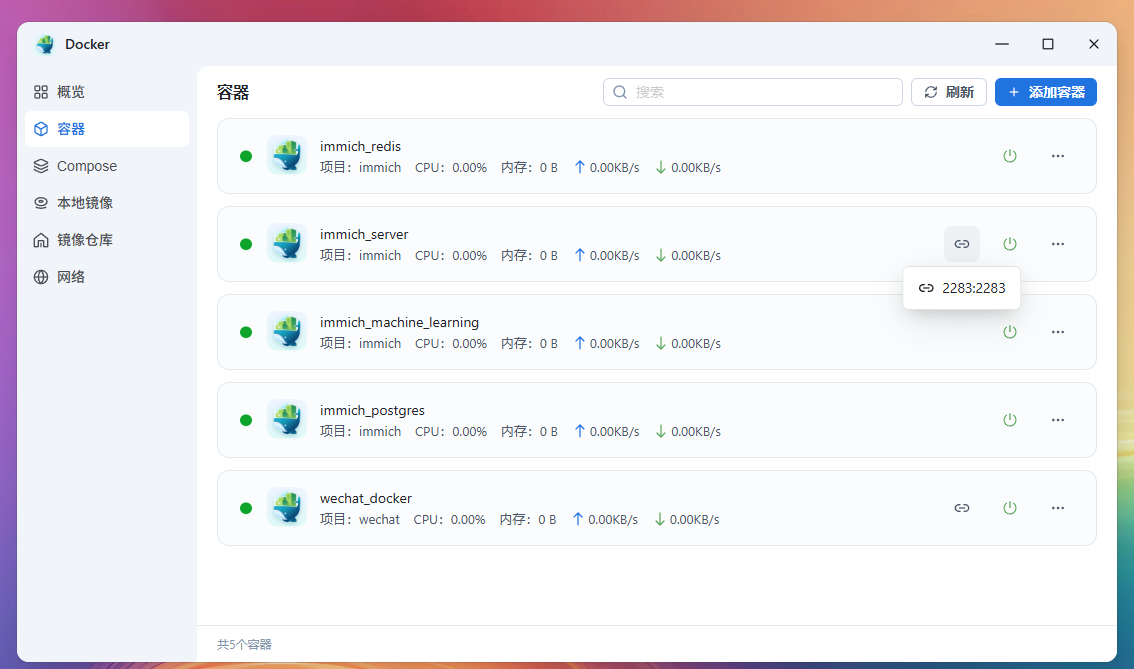Click the 搜索 search field
Viewport: 1134px width, 669px height.
point(752,92)
